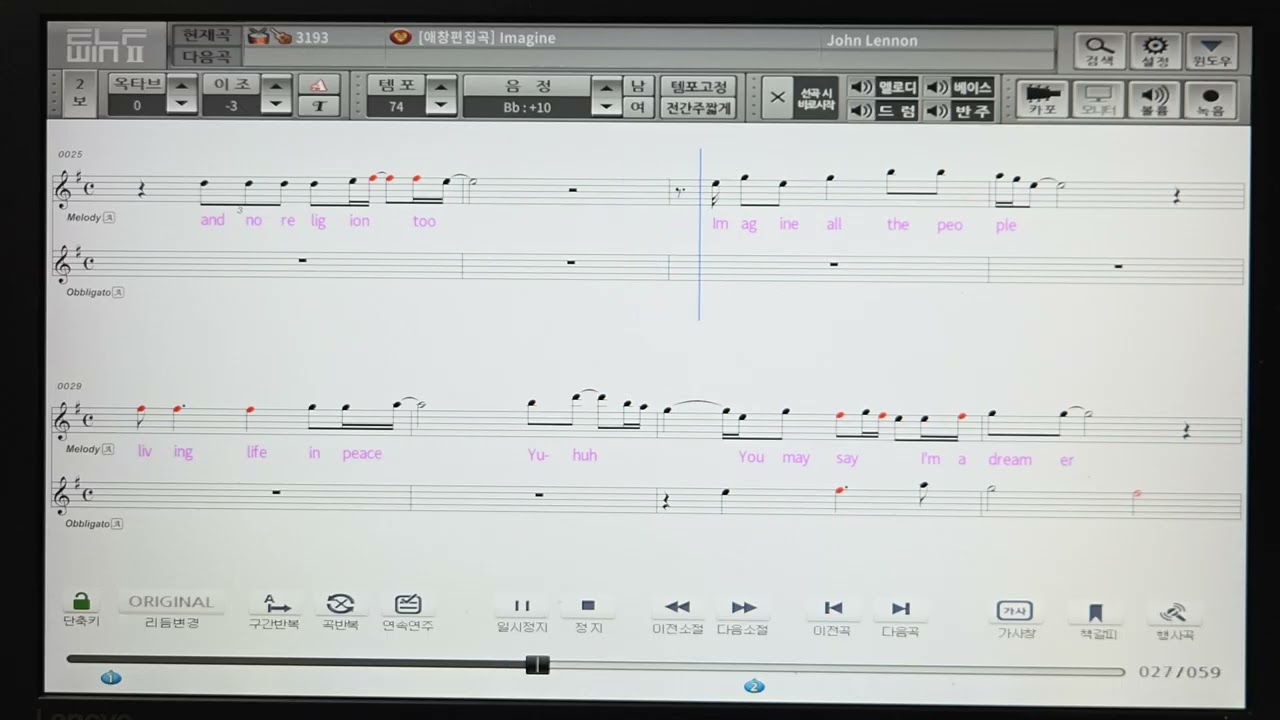This screenshot has width=1280, height=720.
Task: Open the 볼륨 volume control
Action: (1154, 100)
